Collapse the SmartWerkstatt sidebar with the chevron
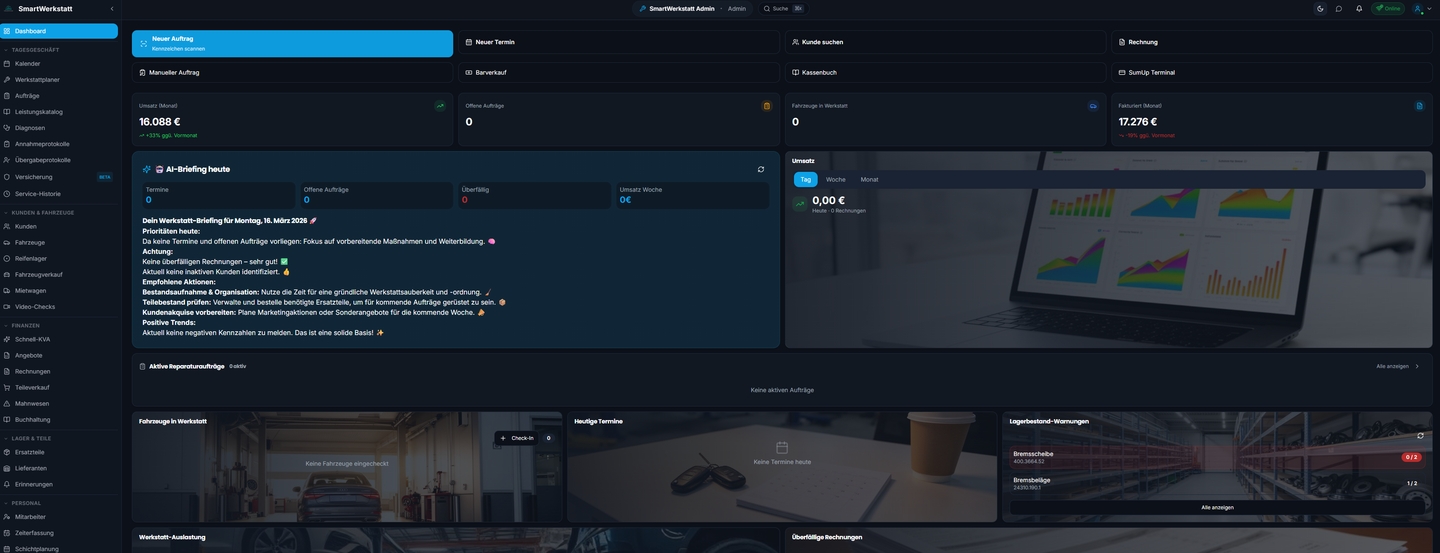1440x553 pixels. (x=112, y=9)
